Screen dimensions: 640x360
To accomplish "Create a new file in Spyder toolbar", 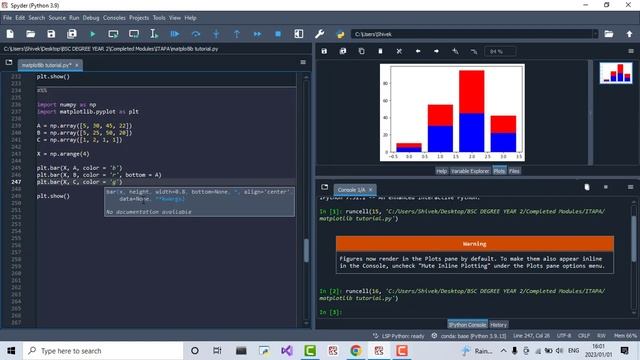I will click(x=10, y=34).
